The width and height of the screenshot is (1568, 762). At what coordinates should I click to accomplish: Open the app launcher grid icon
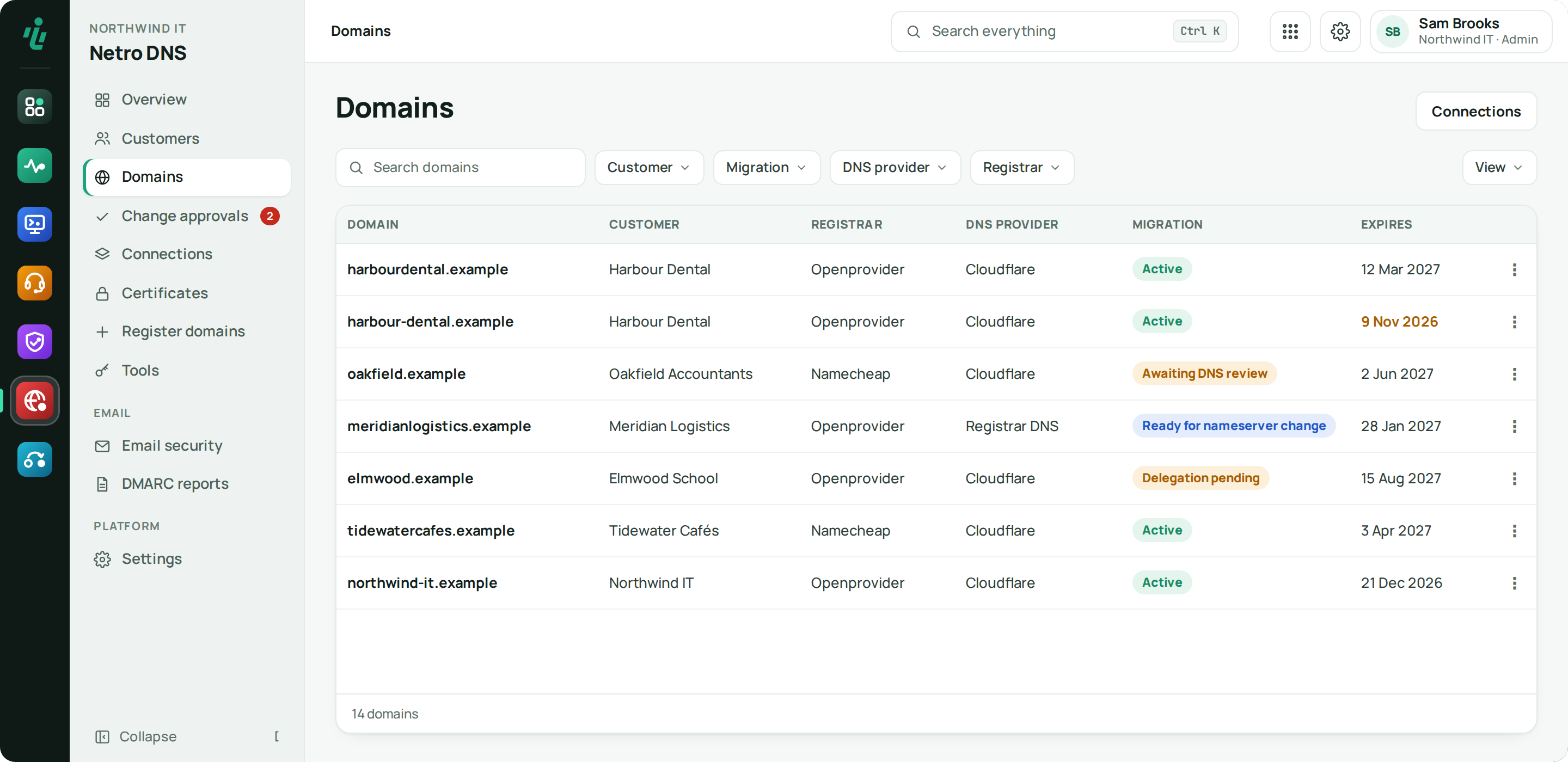tap(1290, 32)
